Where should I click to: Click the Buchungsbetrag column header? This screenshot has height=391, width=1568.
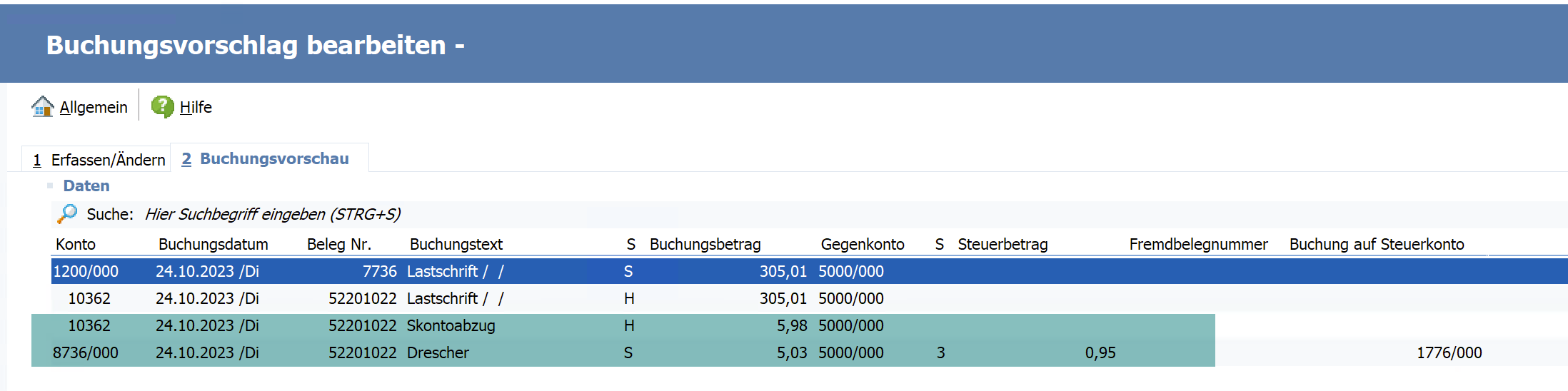coord(705,244)
